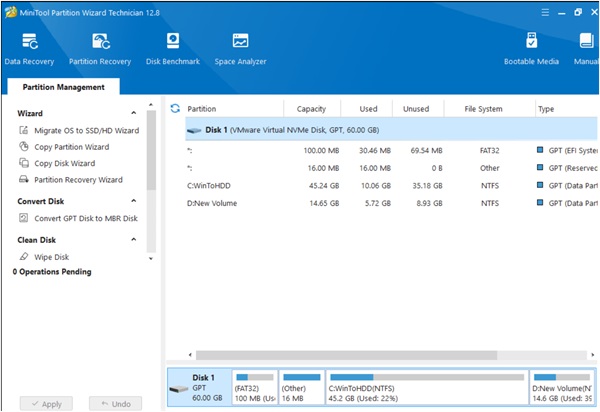
Task: Open Space Analyzer
Action: (240, 49)
